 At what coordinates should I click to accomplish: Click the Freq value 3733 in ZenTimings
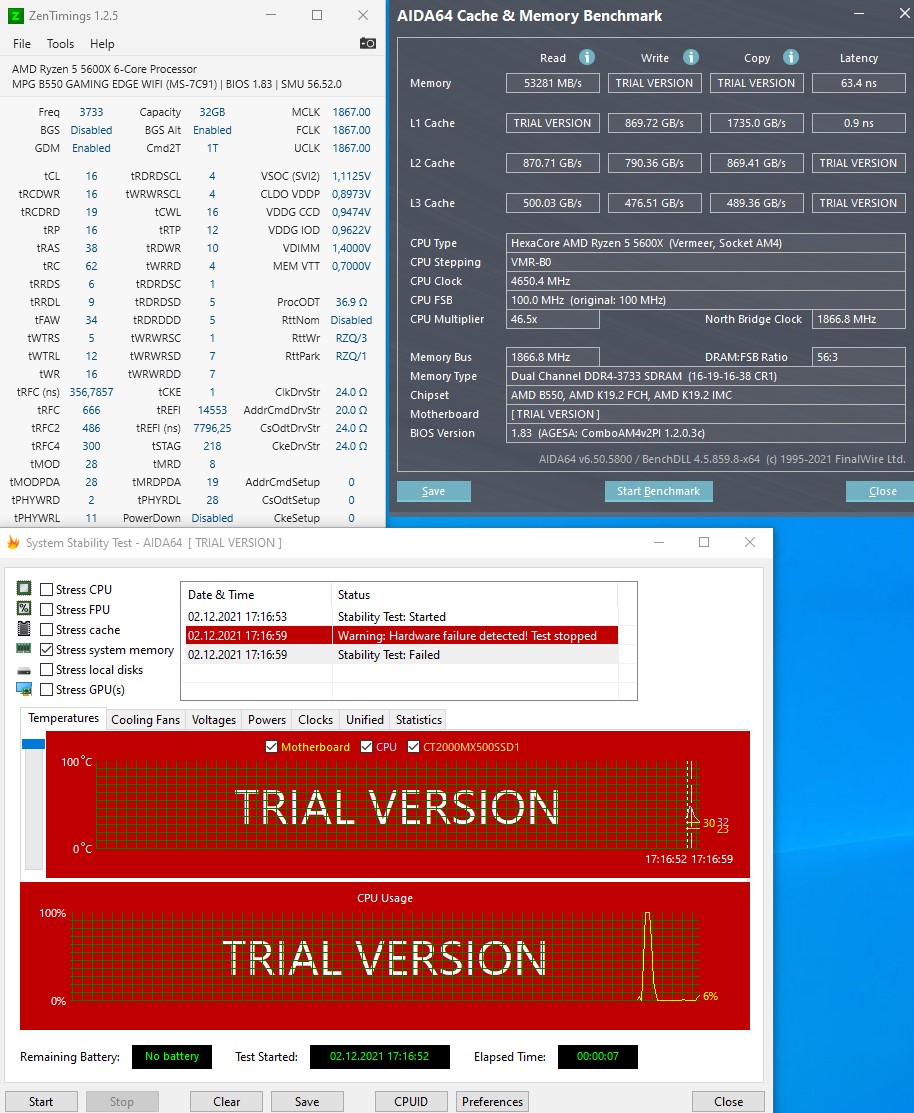click(92, 112)
